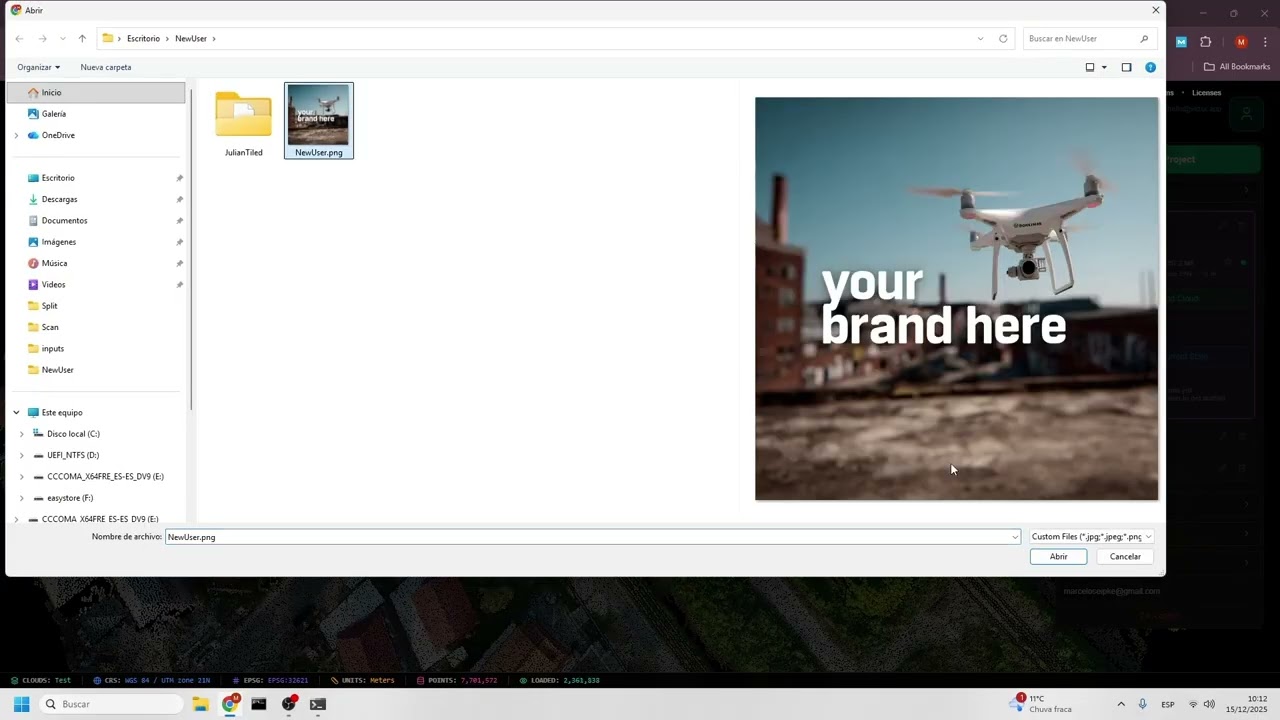The height and width of the screenshot is (720, 1280).
Task: Click the NewUser breadcrumb in address bar
Action: (x=191, y=39)
